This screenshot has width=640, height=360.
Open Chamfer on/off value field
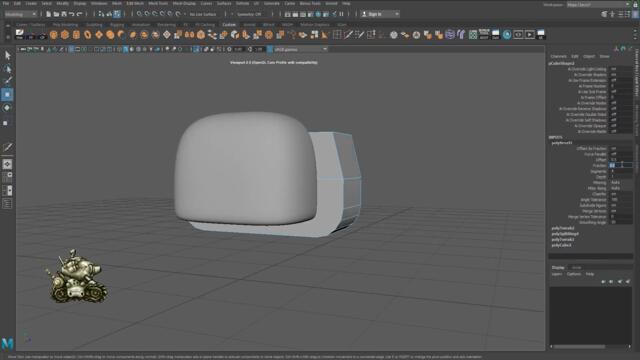coord(621,194)
